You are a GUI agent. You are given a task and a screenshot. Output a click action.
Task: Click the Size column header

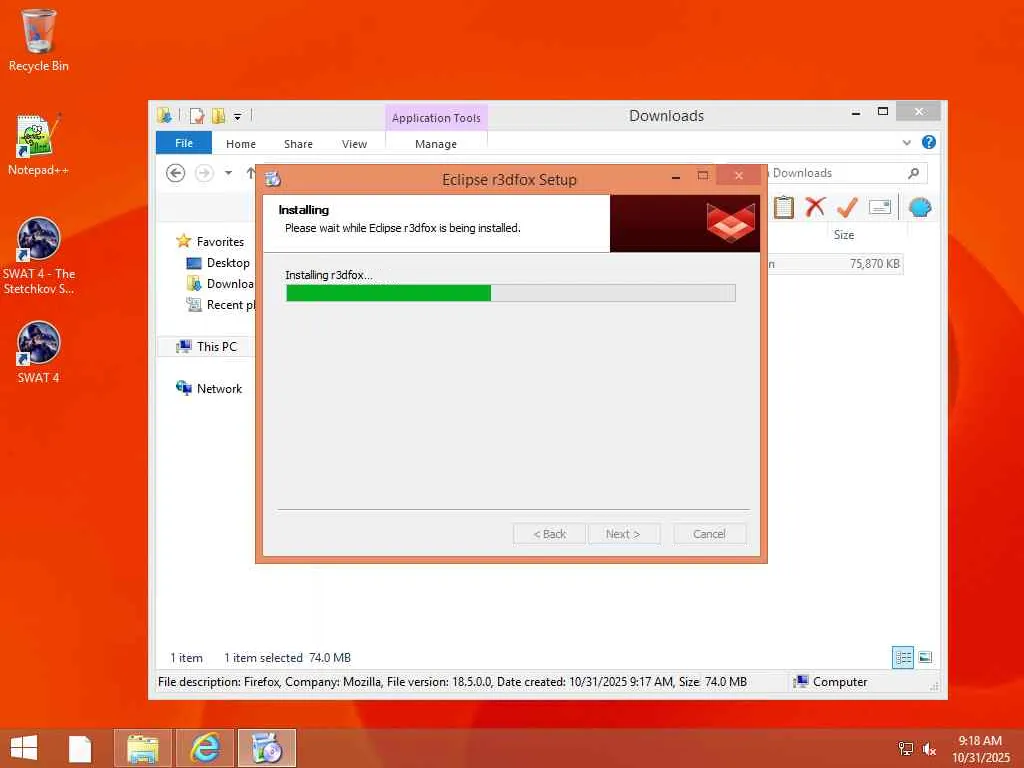[843, 234]
